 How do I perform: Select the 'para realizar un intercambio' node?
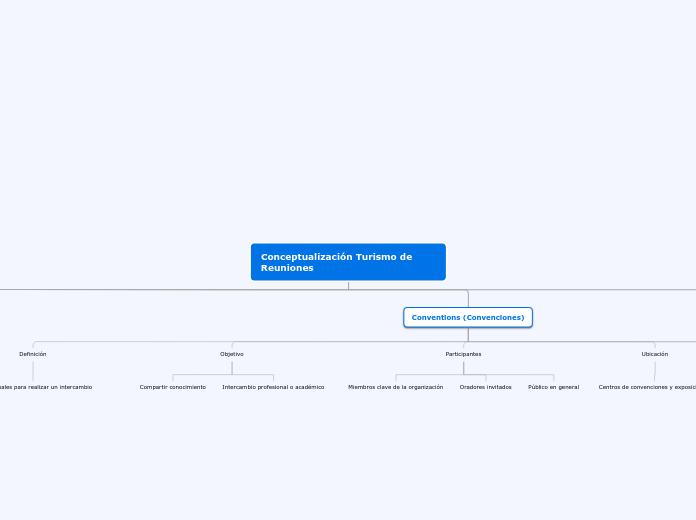(46, 387)
